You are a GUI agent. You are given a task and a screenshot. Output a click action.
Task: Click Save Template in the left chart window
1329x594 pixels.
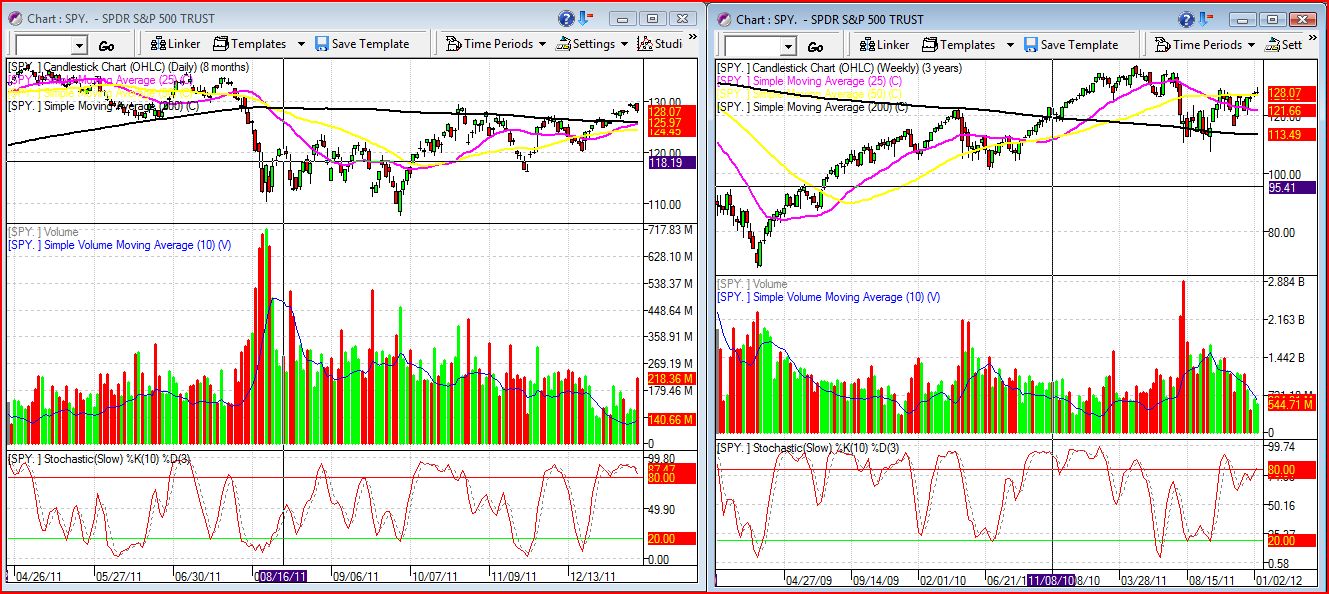[x=362, y=44]
